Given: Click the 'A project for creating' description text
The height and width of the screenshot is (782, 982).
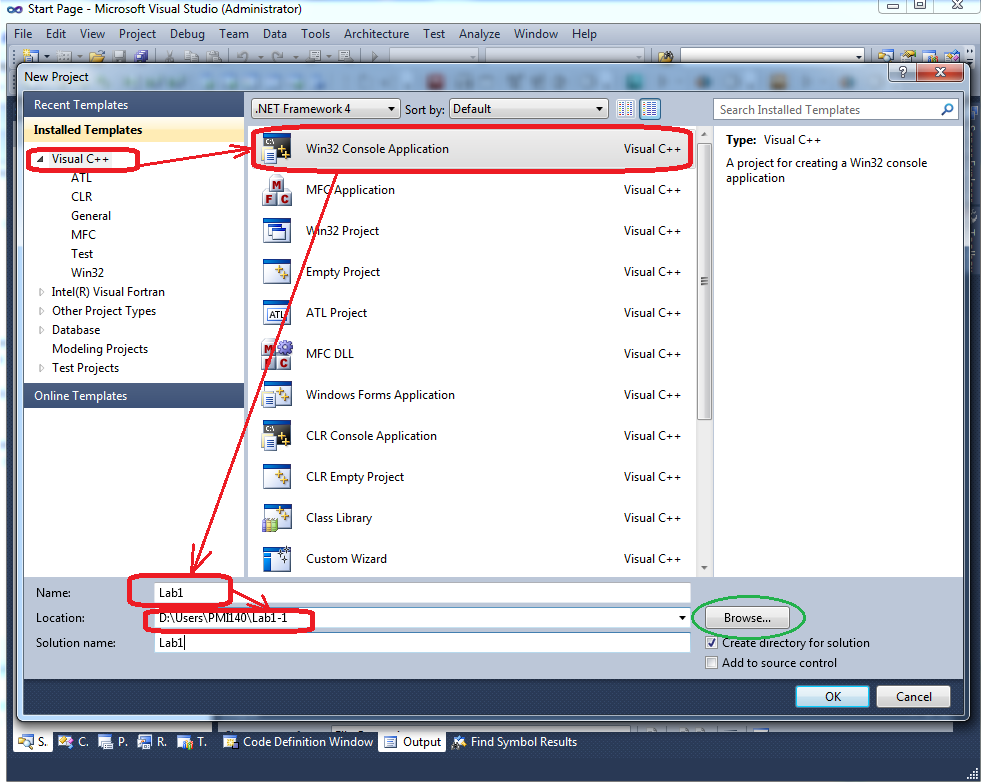Looking at the screenshot, I should click(x=826, y=170).
